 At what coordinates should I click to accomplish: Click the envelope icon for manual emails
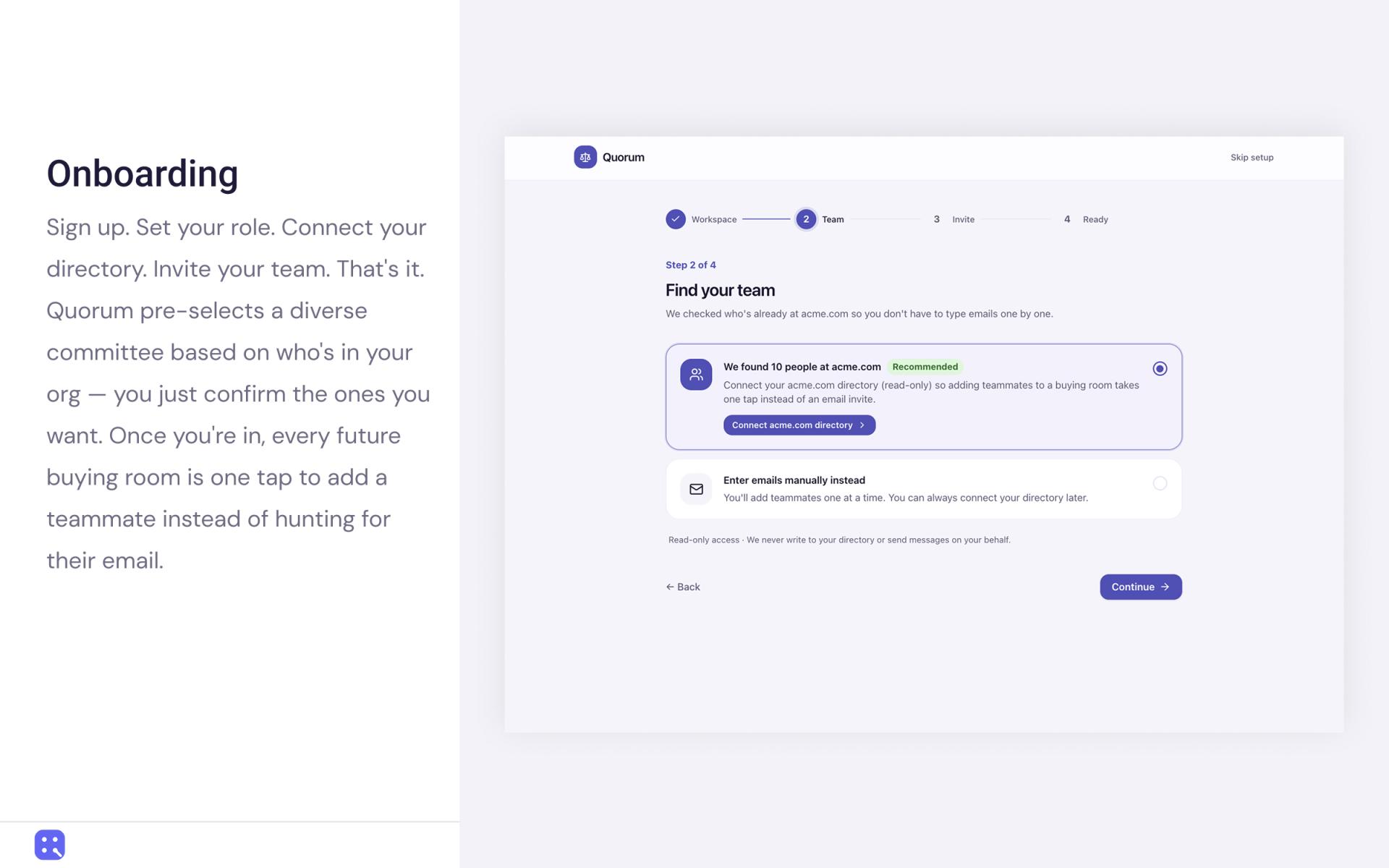pyautogui.click(x=696, y=490)
